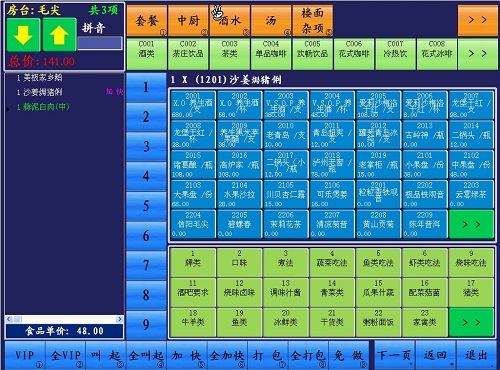Select quantity number 5
Image resolution: width=500 pixels, height=370 pixels.
coord(146,206)
